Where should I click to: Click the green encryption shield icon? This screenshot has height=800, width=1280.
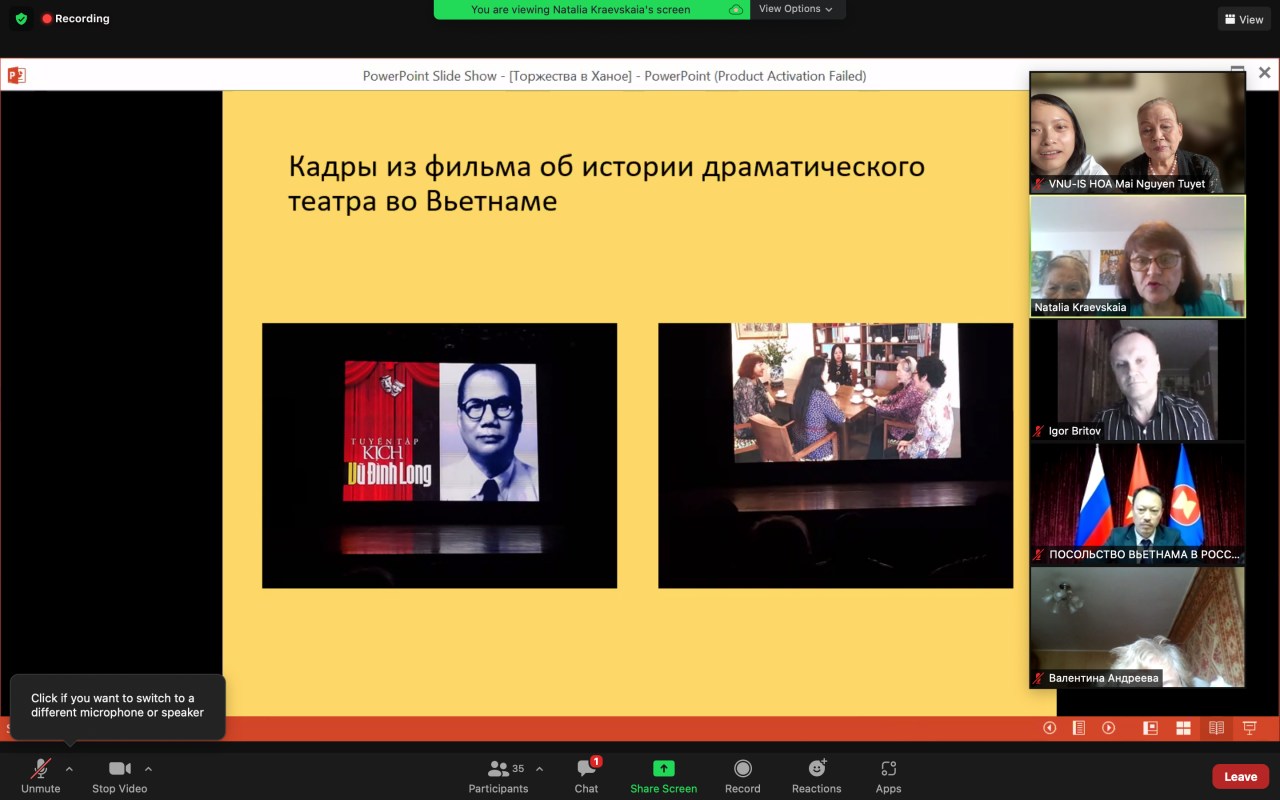coord(21,19)
